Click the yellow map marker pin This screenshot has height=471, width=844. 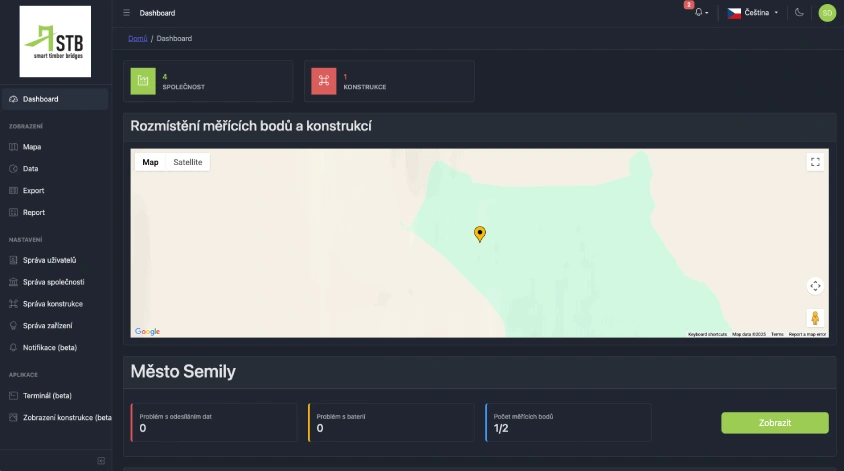[480, 234]
